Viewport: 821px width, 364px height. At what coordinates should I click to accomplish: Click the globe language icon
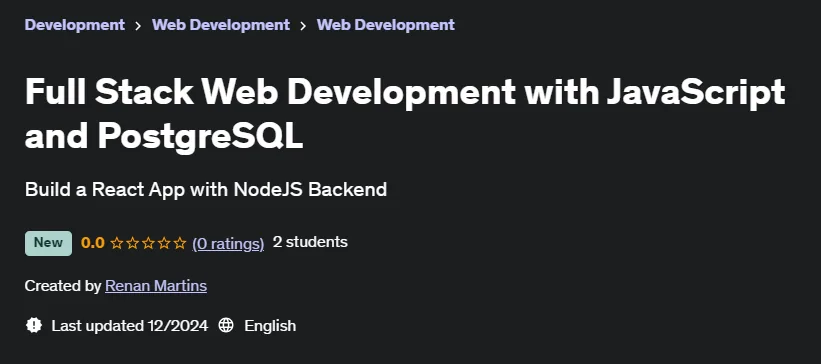[226, 326]
